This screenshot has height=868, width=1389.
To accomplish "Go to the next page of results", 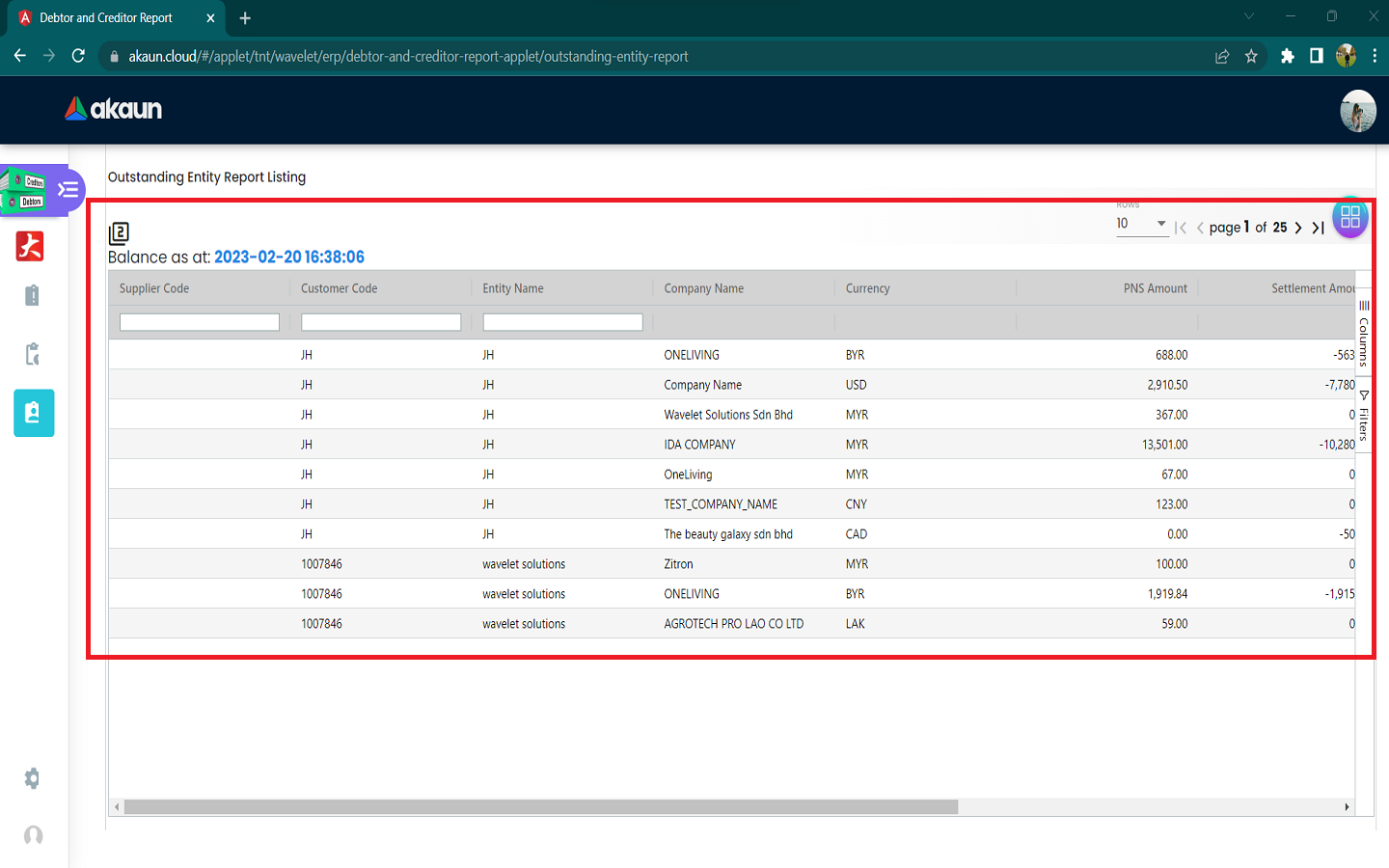I will click(1298, 228).
